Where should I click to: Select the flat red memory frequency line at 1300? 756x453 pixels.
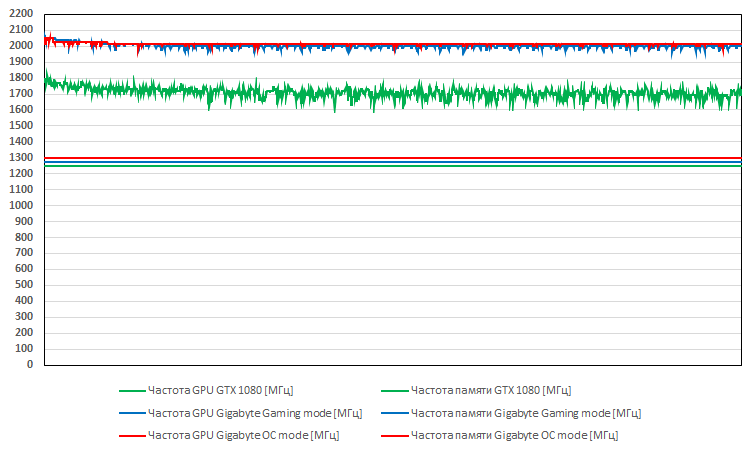pos(400,157)
